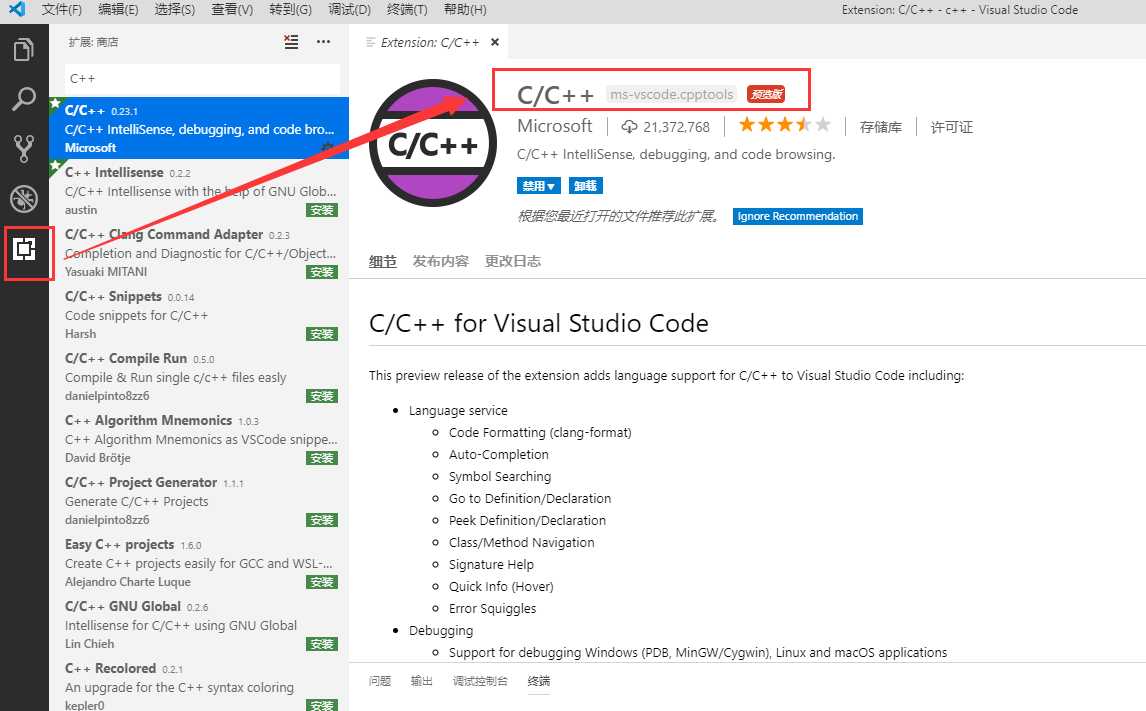Install C/C++ Clang Command Adapter
This screenshot has width=1146, height=711.
(x=322, y=273)
